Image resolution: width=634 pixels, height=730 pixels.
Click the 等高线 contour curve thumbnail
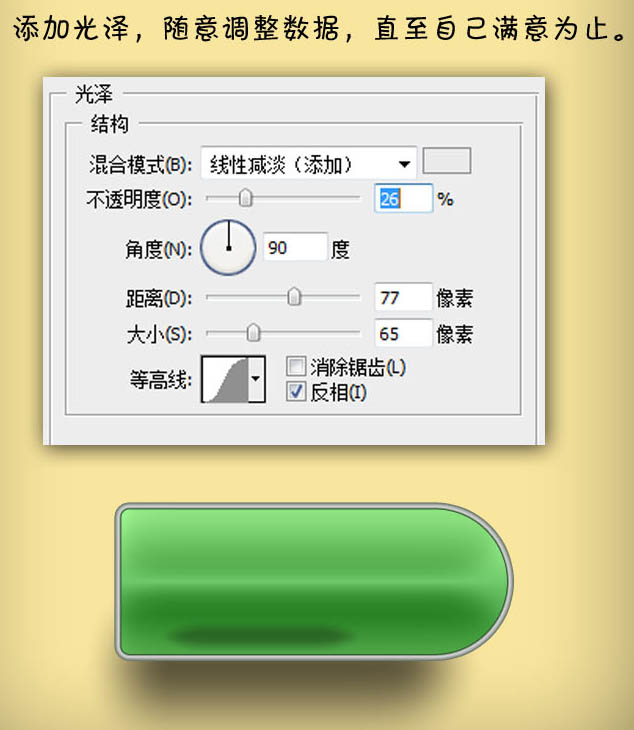[x=225, y=379]
